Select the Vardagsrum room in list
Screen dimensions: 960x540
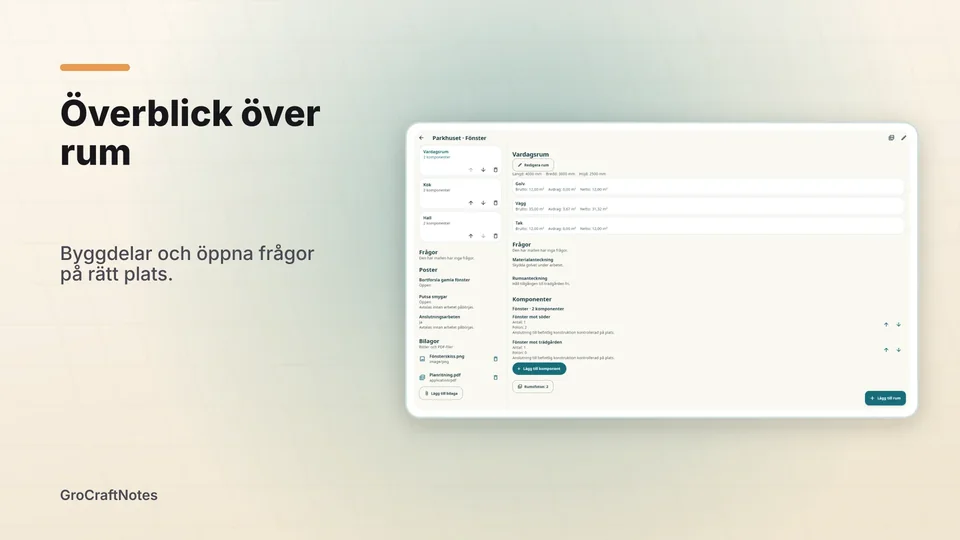point(460,161)
